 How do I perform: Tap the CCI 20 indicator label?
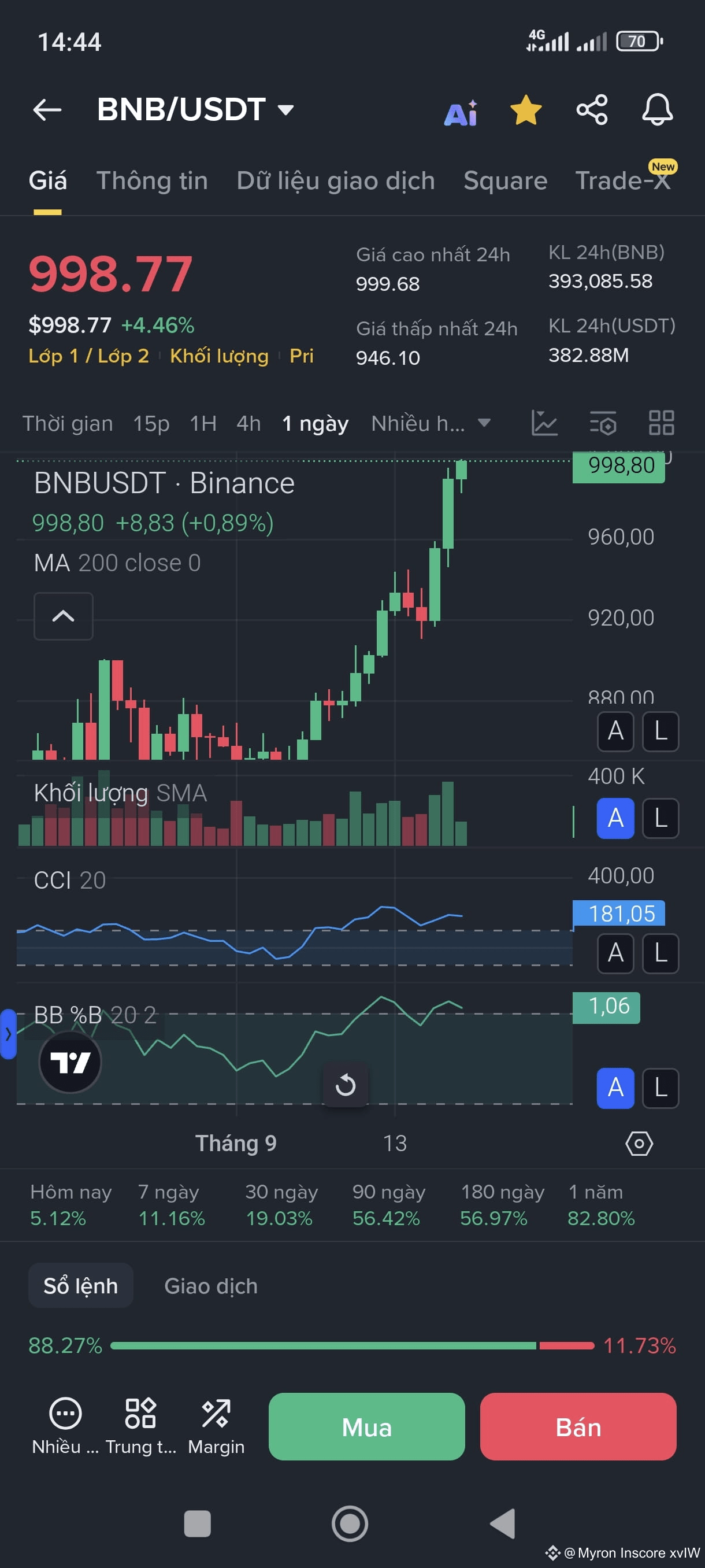coord(70,880)
